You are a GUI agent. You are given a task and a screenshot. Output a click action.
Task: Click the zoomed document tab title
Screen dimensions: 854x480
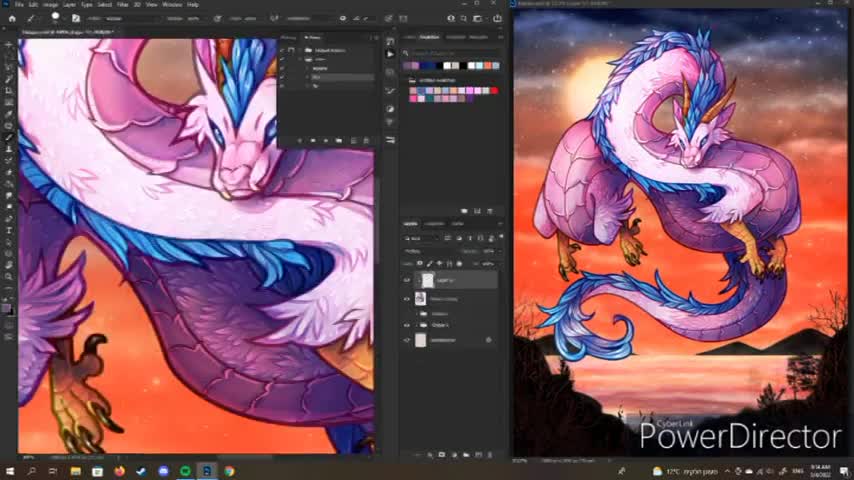pyautogui.click(x=67, y=32)
